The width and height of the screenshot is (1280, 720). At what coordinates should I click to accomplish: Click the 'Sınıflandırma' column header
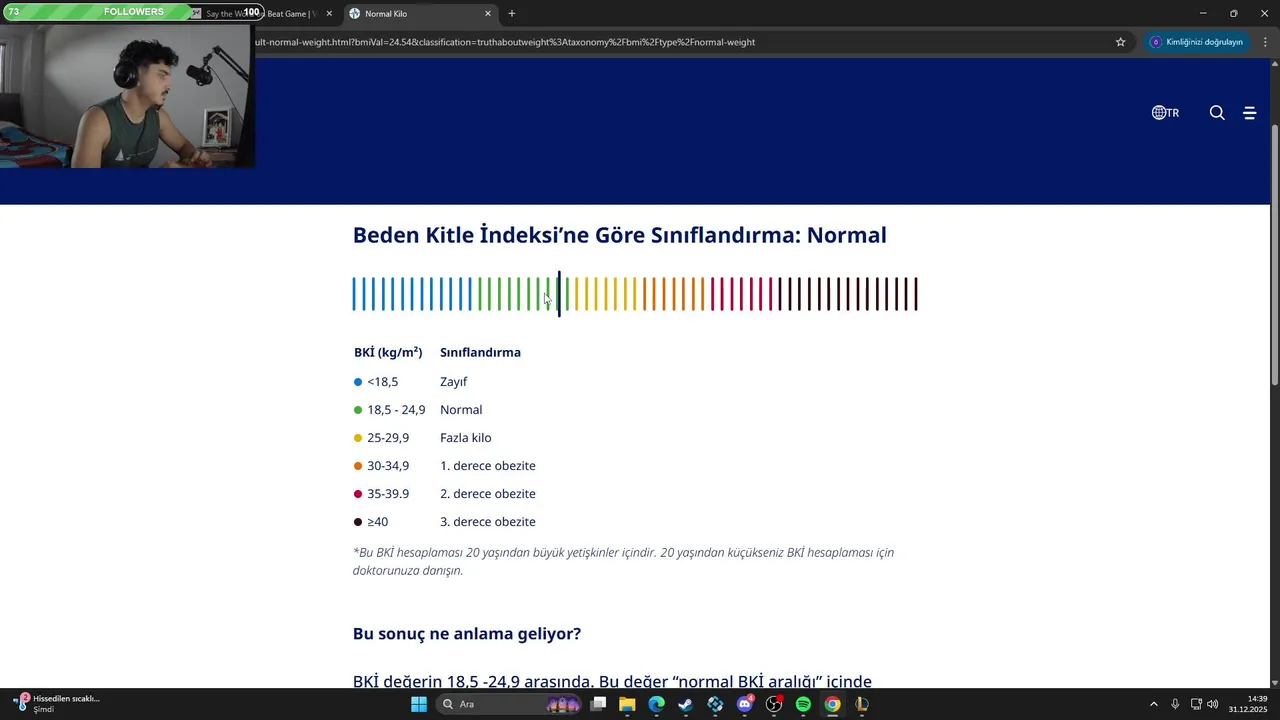click(x=480, y=352)
